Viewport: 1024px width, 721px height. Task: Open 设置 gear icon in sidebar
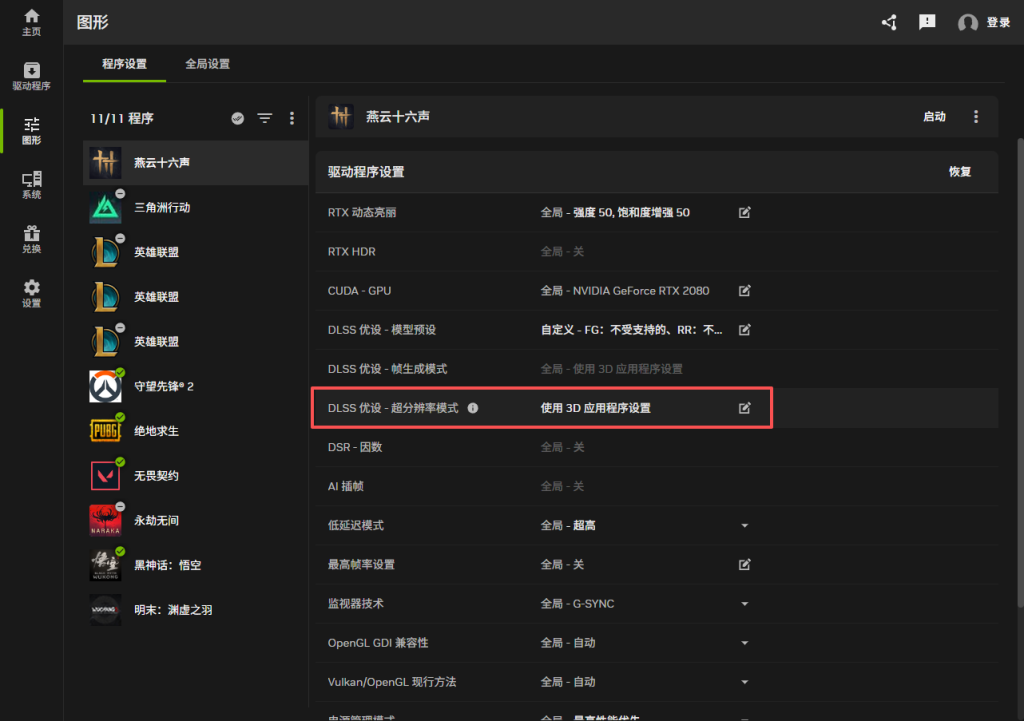click(31, 293)
